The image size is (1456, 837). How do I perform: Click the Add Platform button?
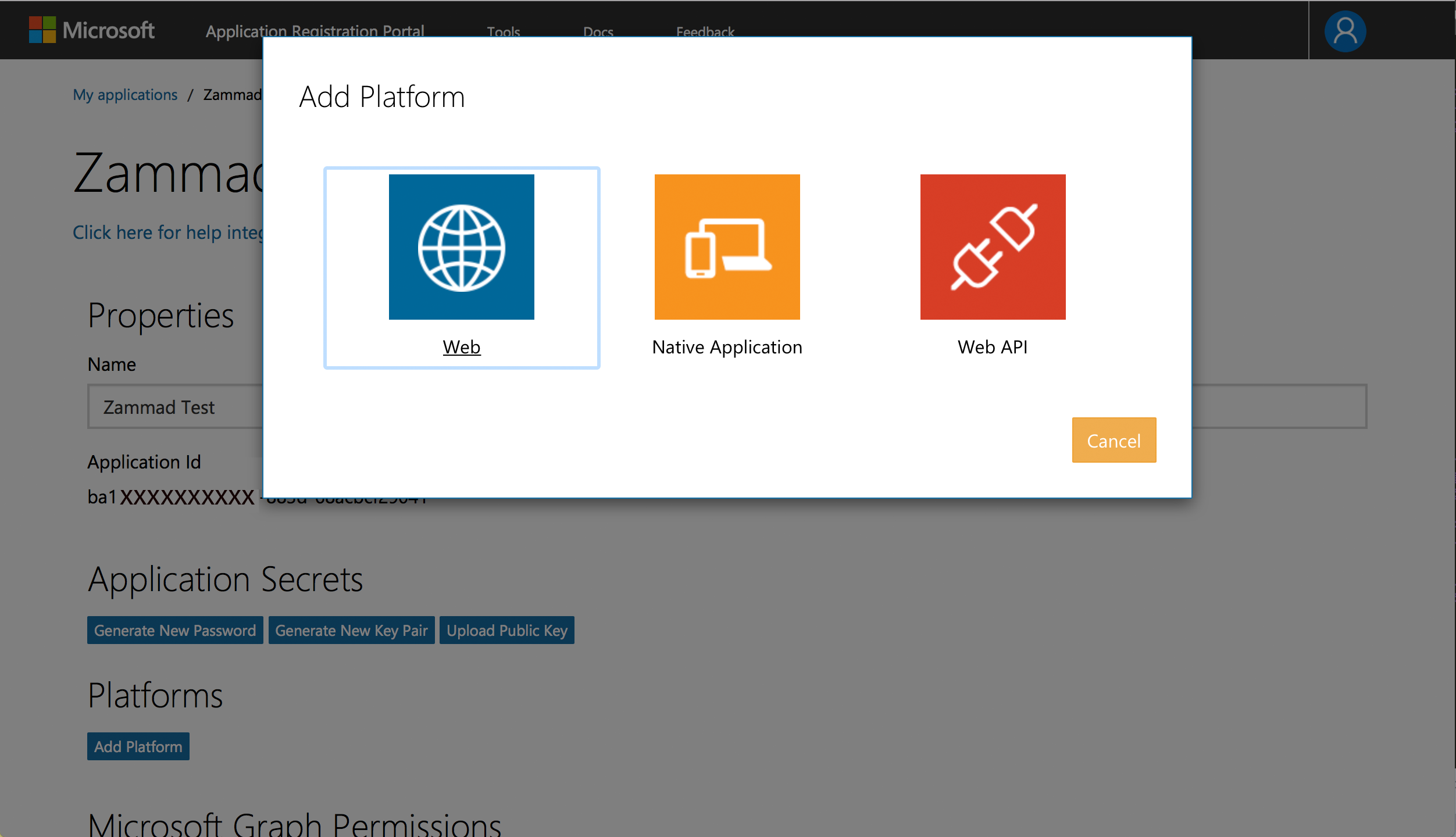[138, 746]
